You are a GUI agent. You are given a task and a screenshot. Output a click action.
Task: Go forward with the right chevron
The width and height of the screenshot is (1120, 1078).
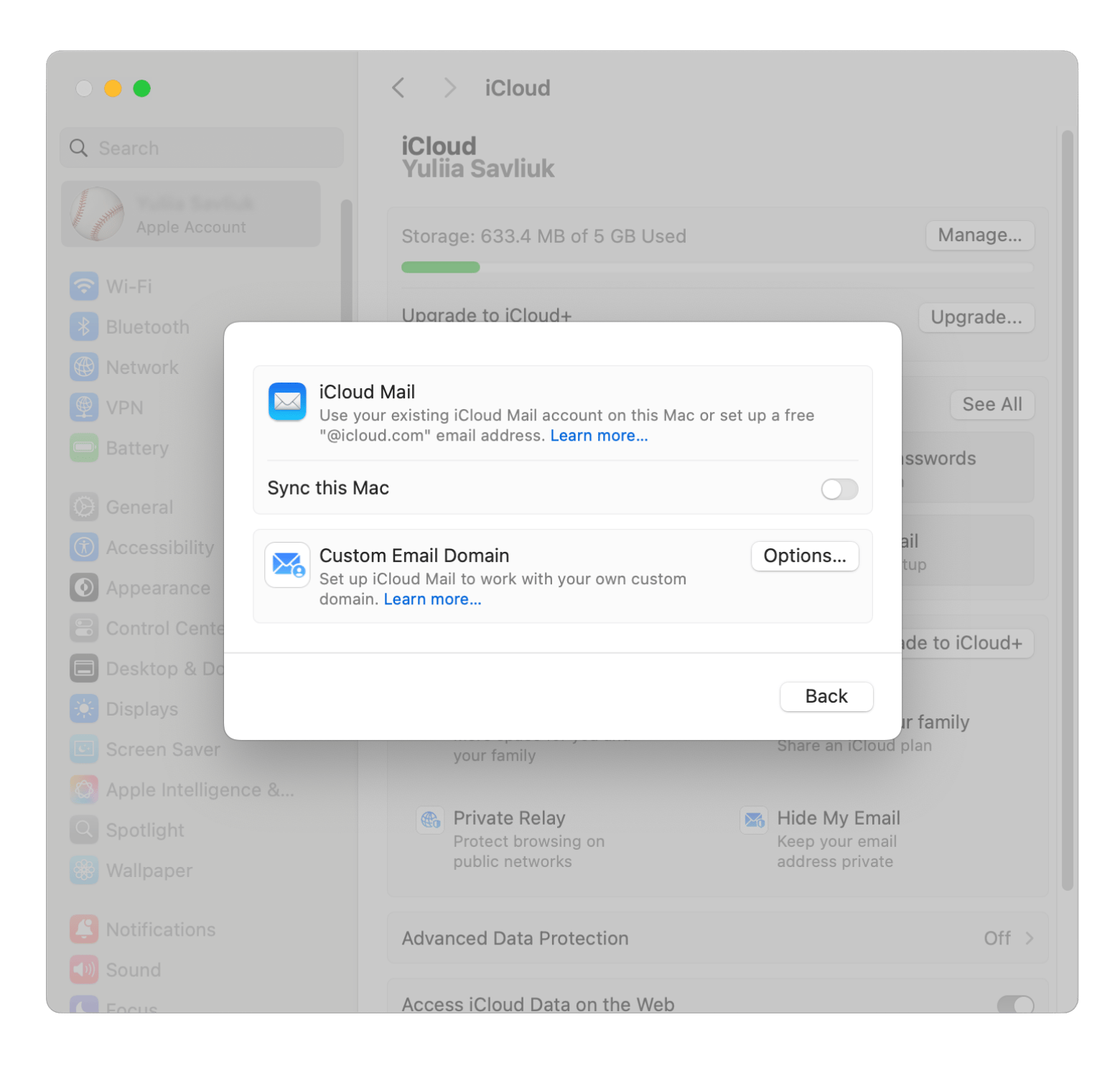click(x=449, y=88)
